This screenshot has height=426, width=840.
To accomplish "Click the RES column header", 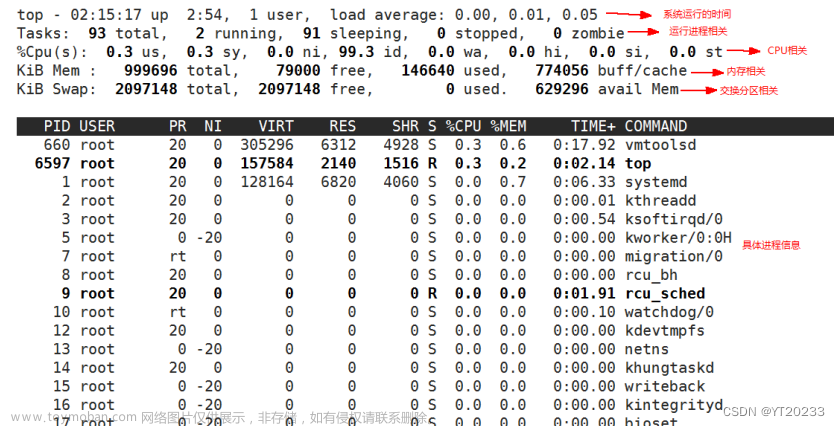I will tap(343, 126).
